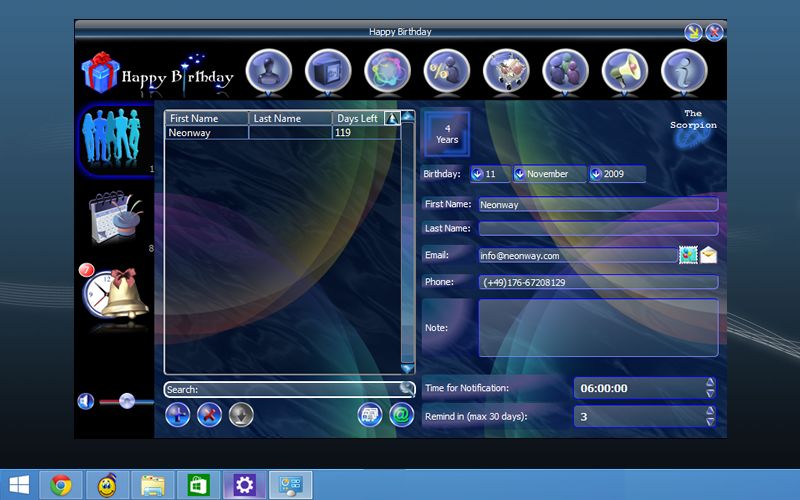The width and height of the screenshot is (800, 500).
Task: Click the list scrollbar up arrow
Action: pos(407,116)
